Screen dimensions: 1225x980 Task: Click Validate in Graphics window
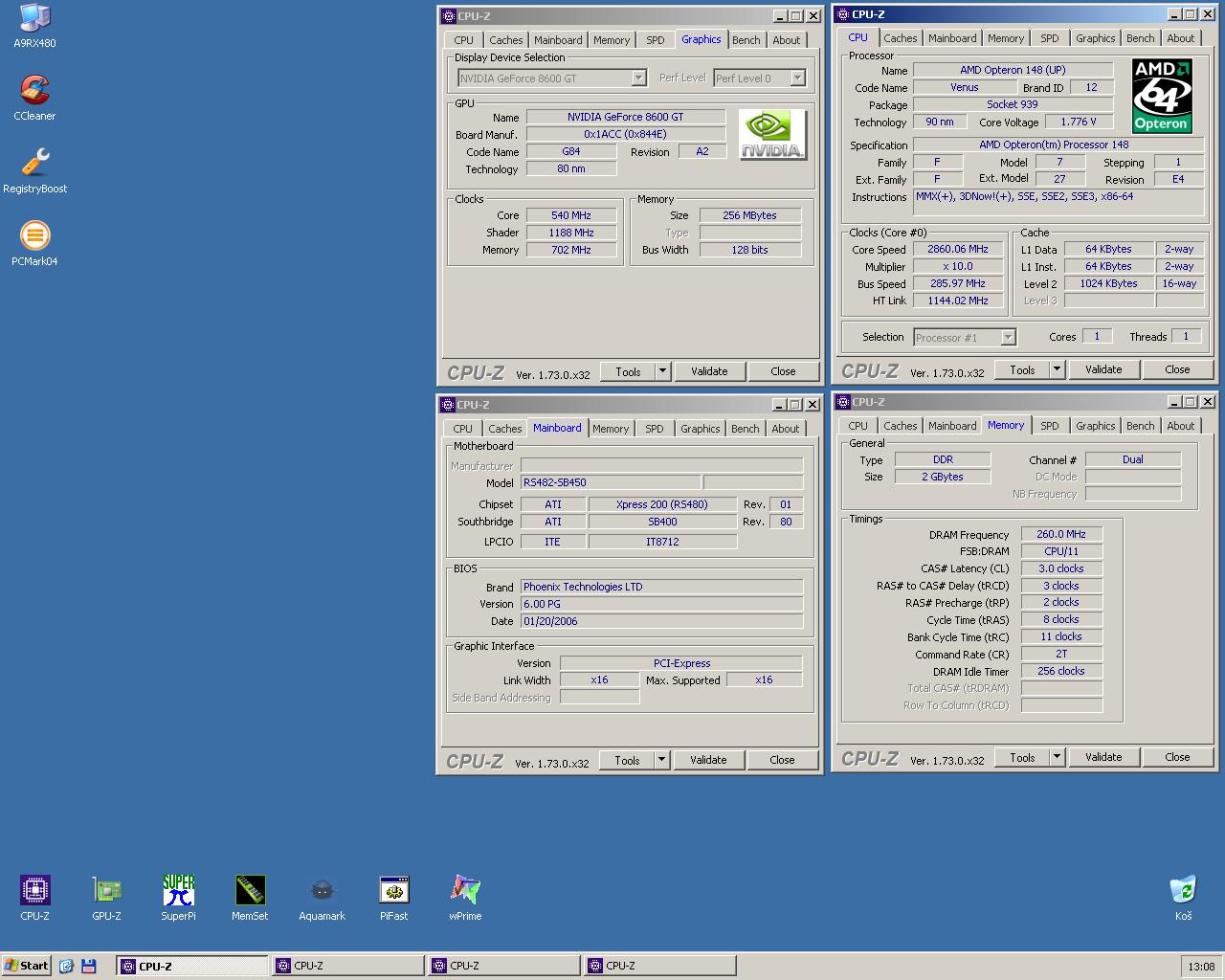coord(709,371)
